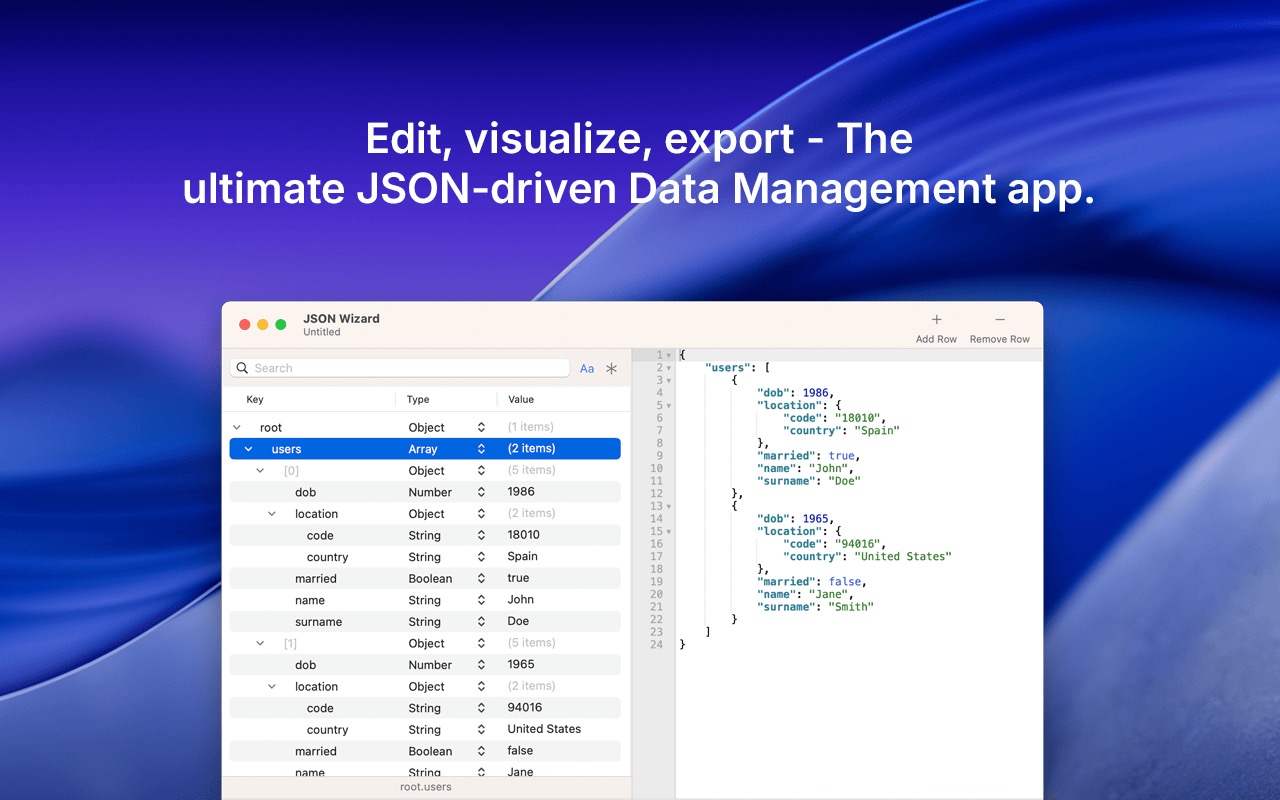Open type stepper for dob 1965 row
Screen dimensions: 1280x800
coord(481,665)
